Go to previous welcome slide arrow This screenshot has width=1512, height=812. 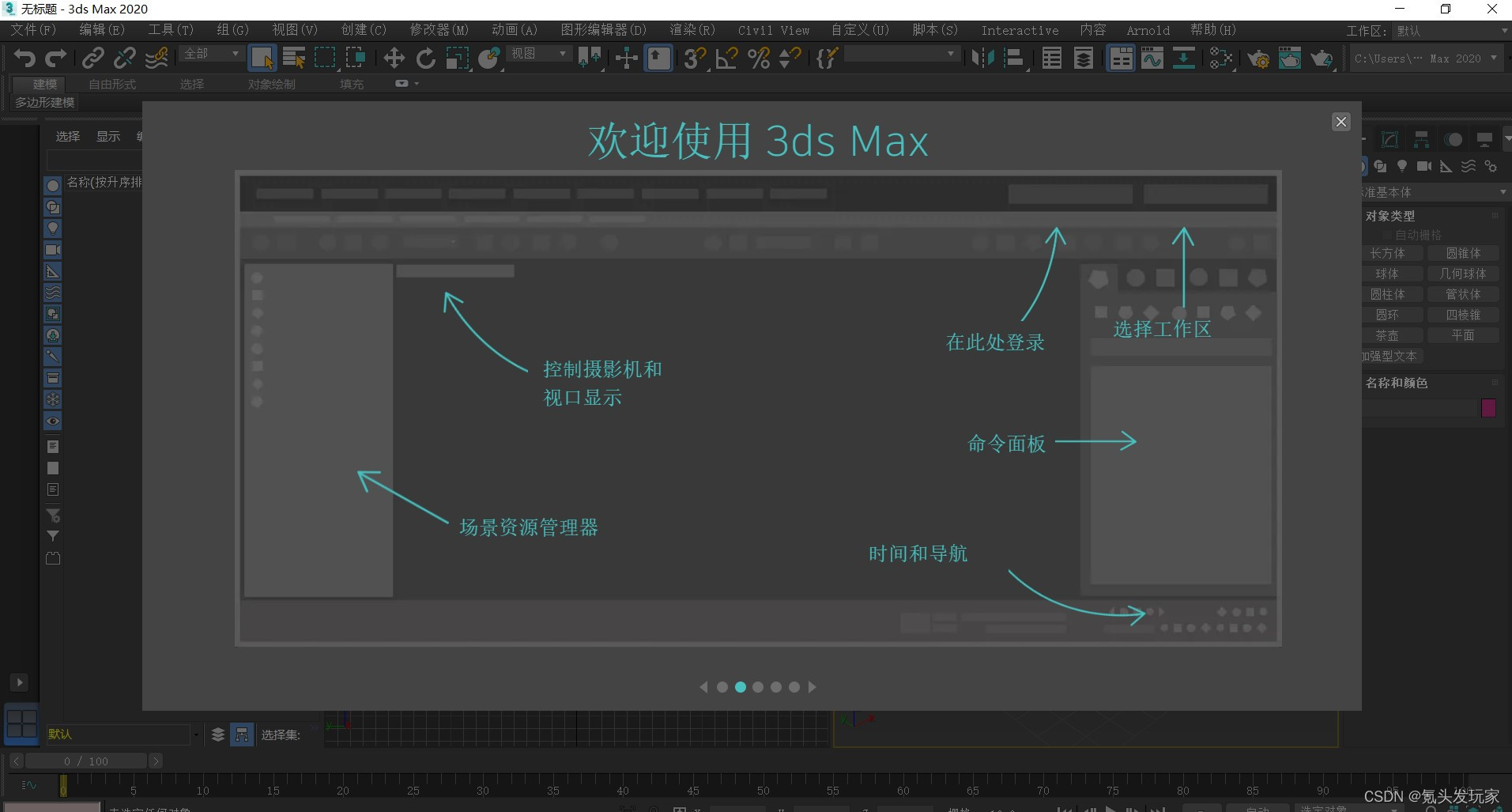click(x=703, y=687)
